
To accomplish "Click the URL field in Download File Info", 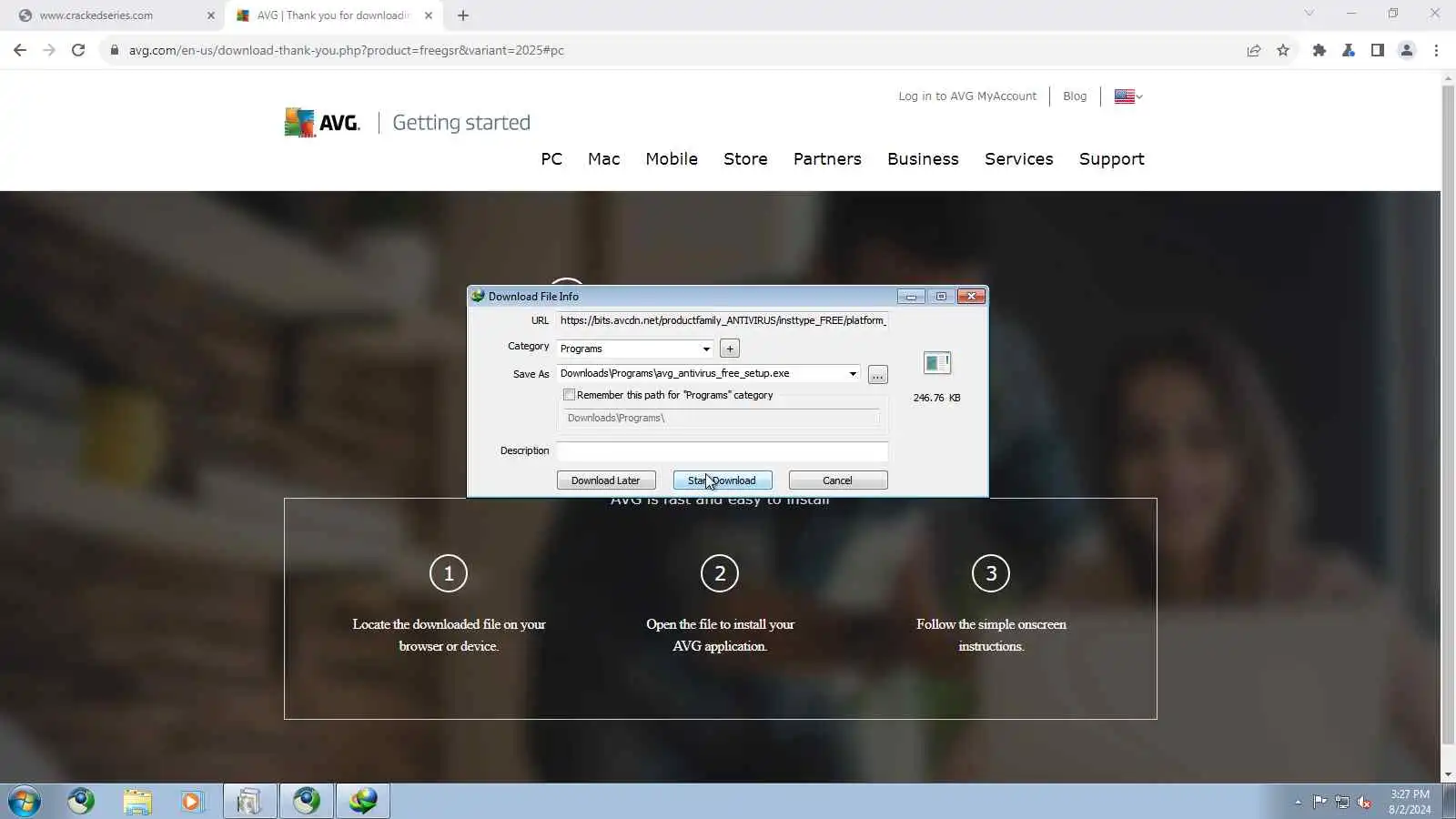I will [x=723, y=320].
